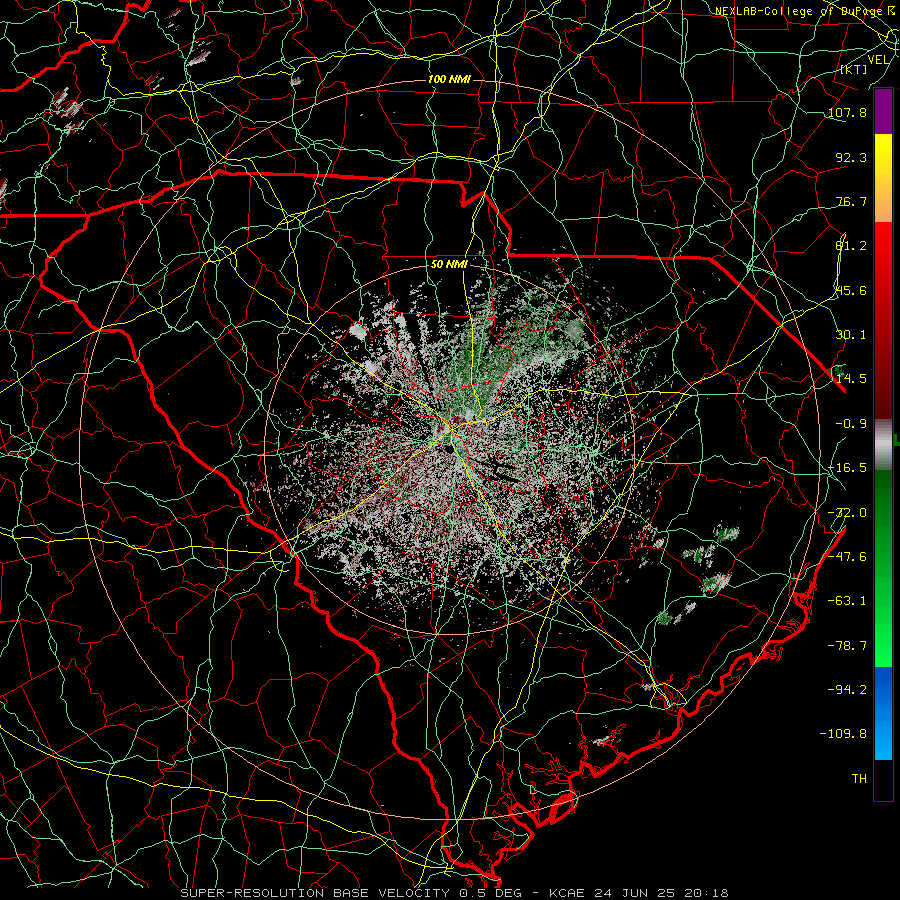The image size is (900, 900).
Task: Click the 100 NMI range ring label
Action: click(x=449, y=79)
